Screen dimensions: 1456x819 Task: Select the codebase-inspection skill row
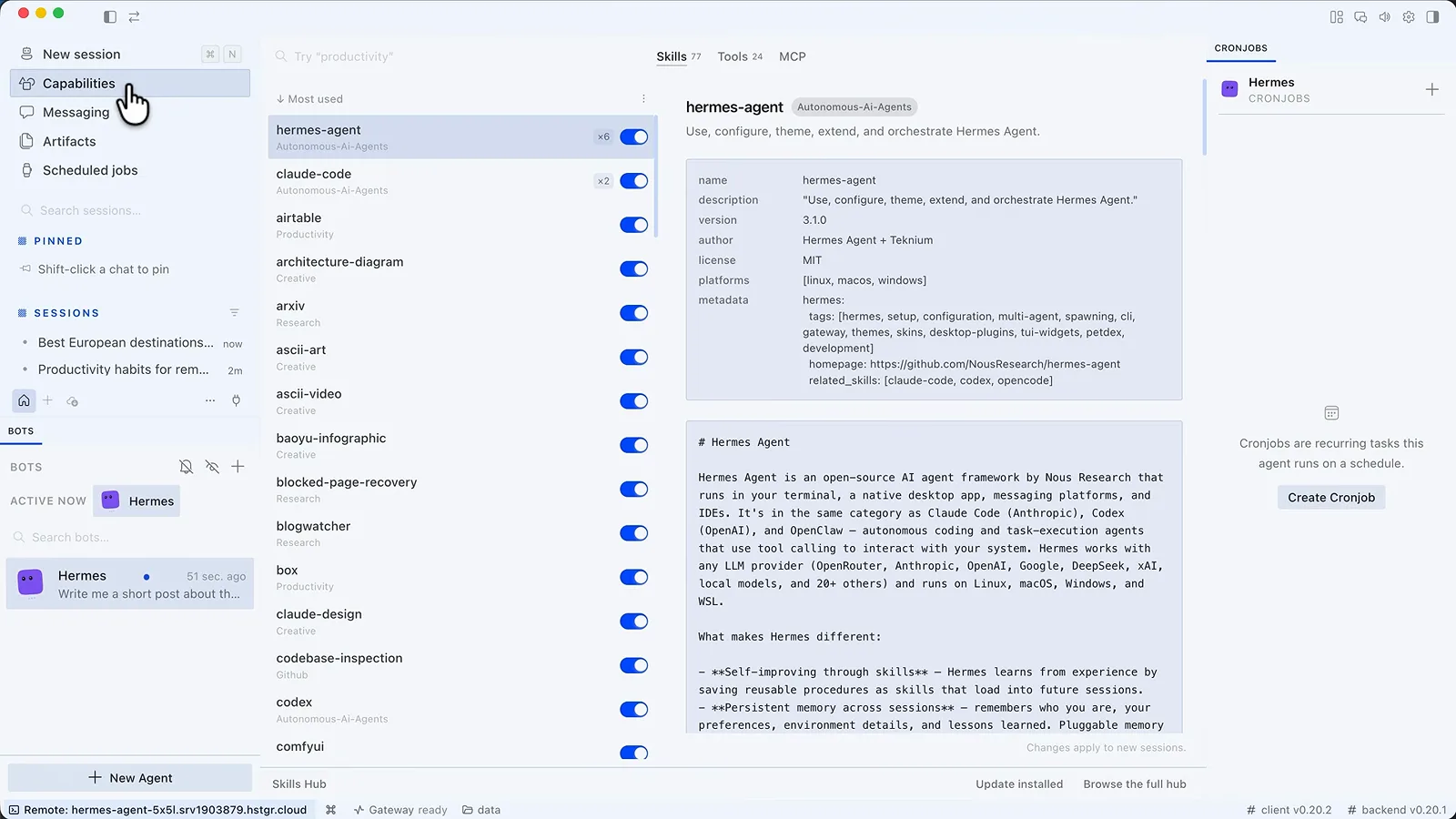pyautogui.click(x=461, y=665)
